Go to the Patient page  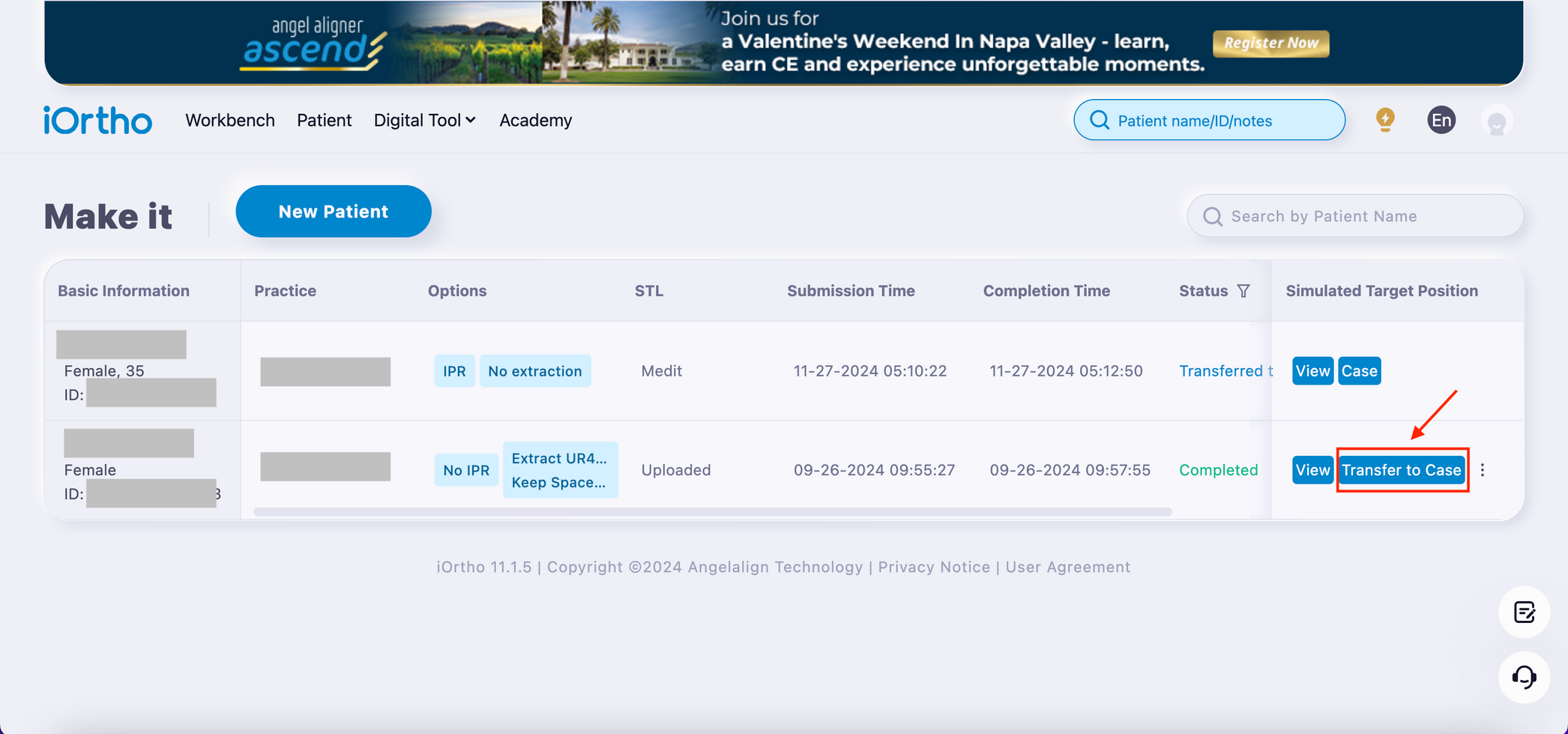pos(324,120)
